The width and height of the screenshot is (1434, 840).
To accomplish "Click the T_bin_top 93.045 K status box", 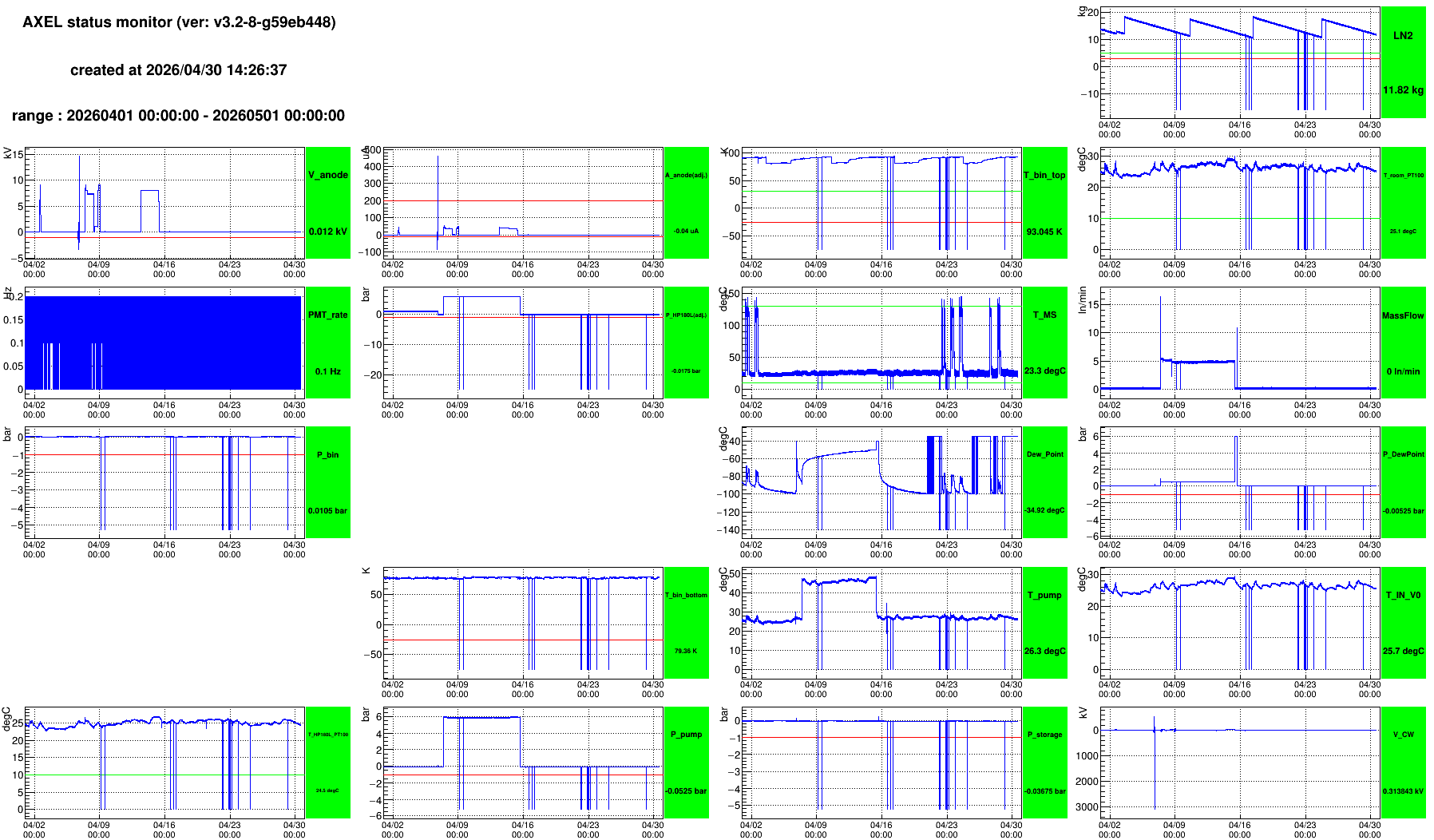I will 1044,203.
